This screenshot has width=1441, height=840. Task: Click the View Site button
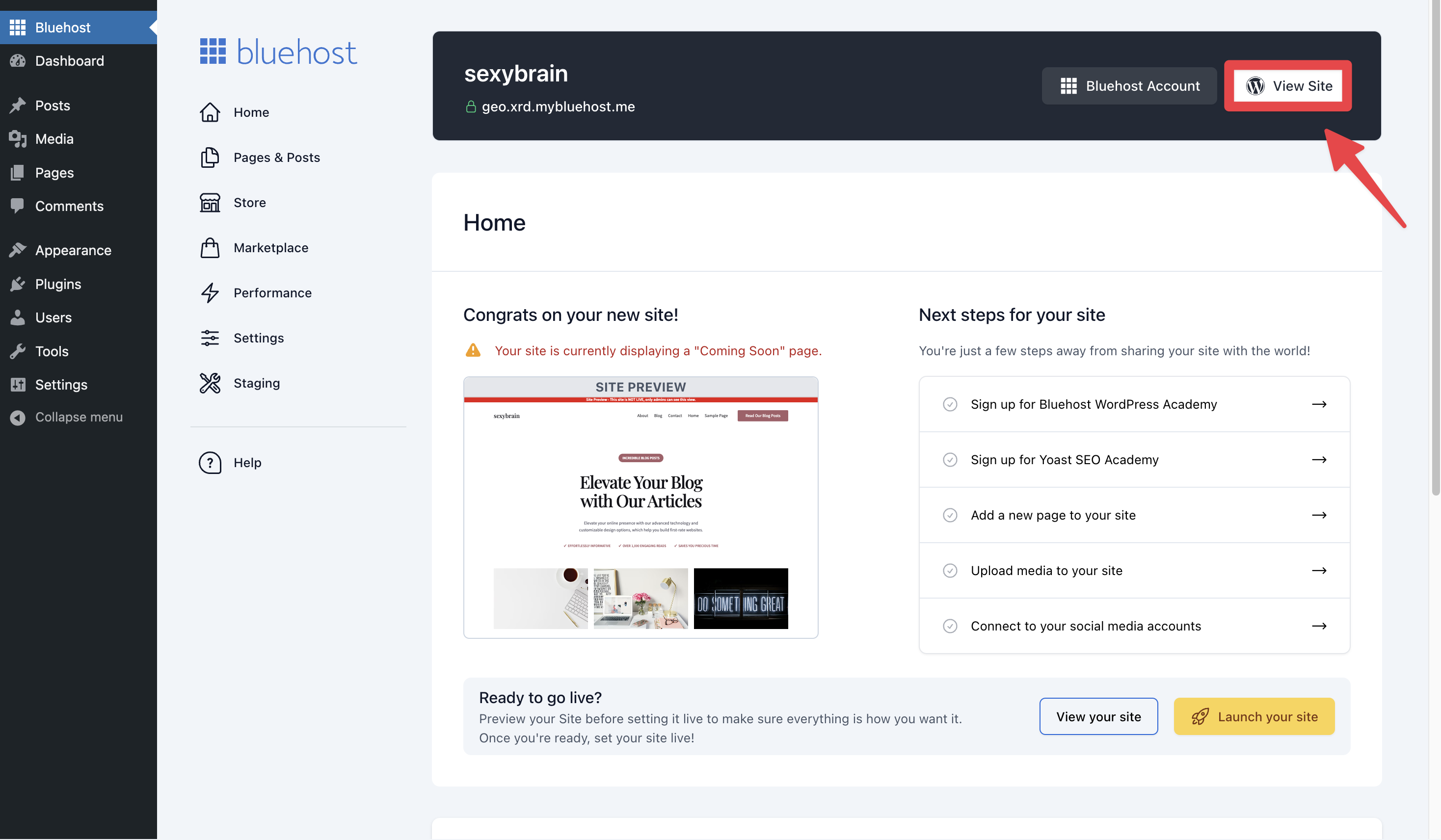(1288, 86)
